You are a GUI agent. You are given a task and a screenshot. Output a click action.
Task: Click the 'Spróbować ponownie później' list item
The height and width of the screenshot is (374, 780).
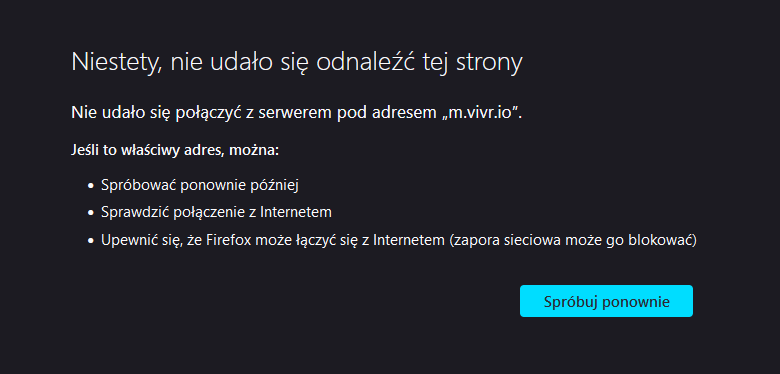pyautogui.click(x=199, y=185)
